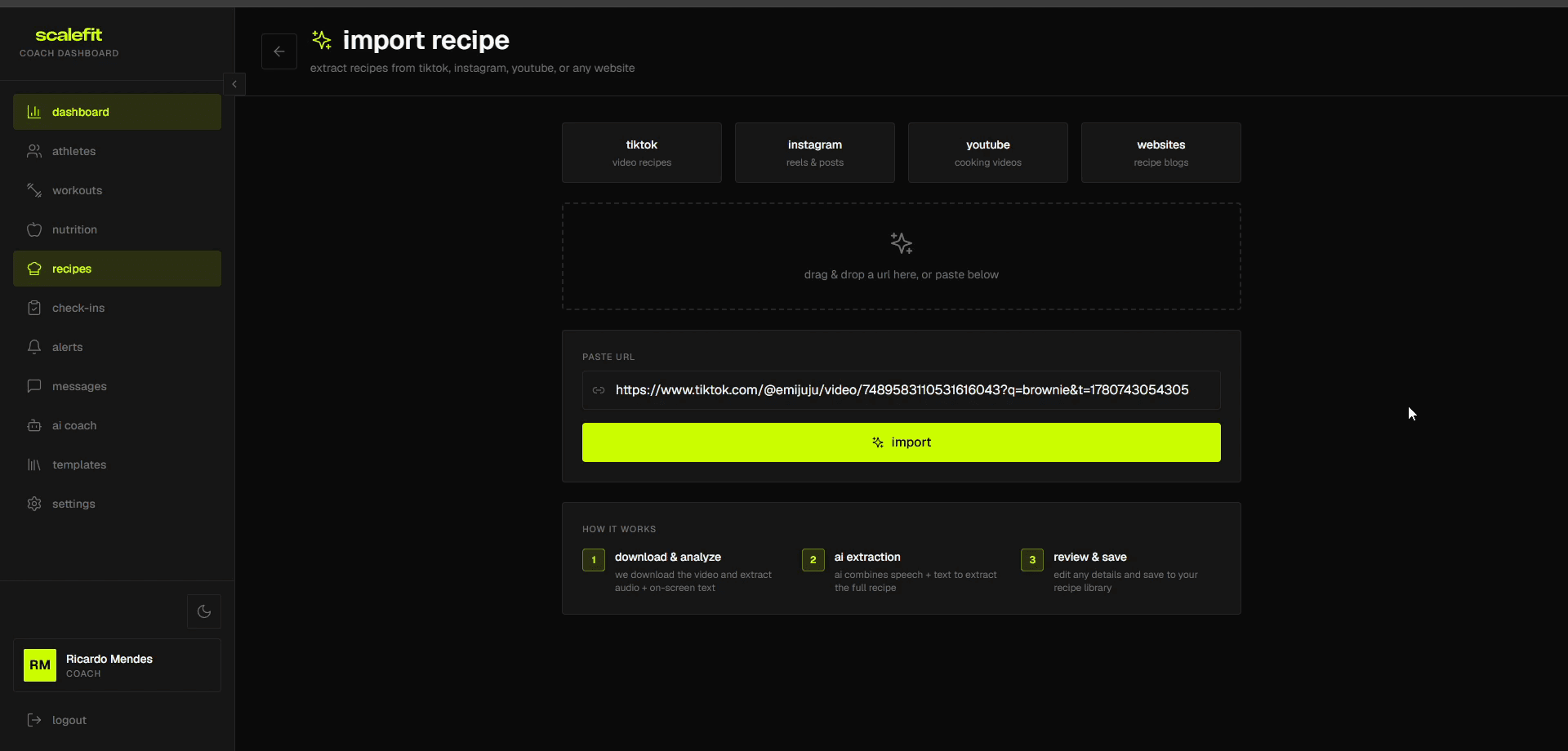
Task: Open the athletes section
Action: [x=117, y=151]
